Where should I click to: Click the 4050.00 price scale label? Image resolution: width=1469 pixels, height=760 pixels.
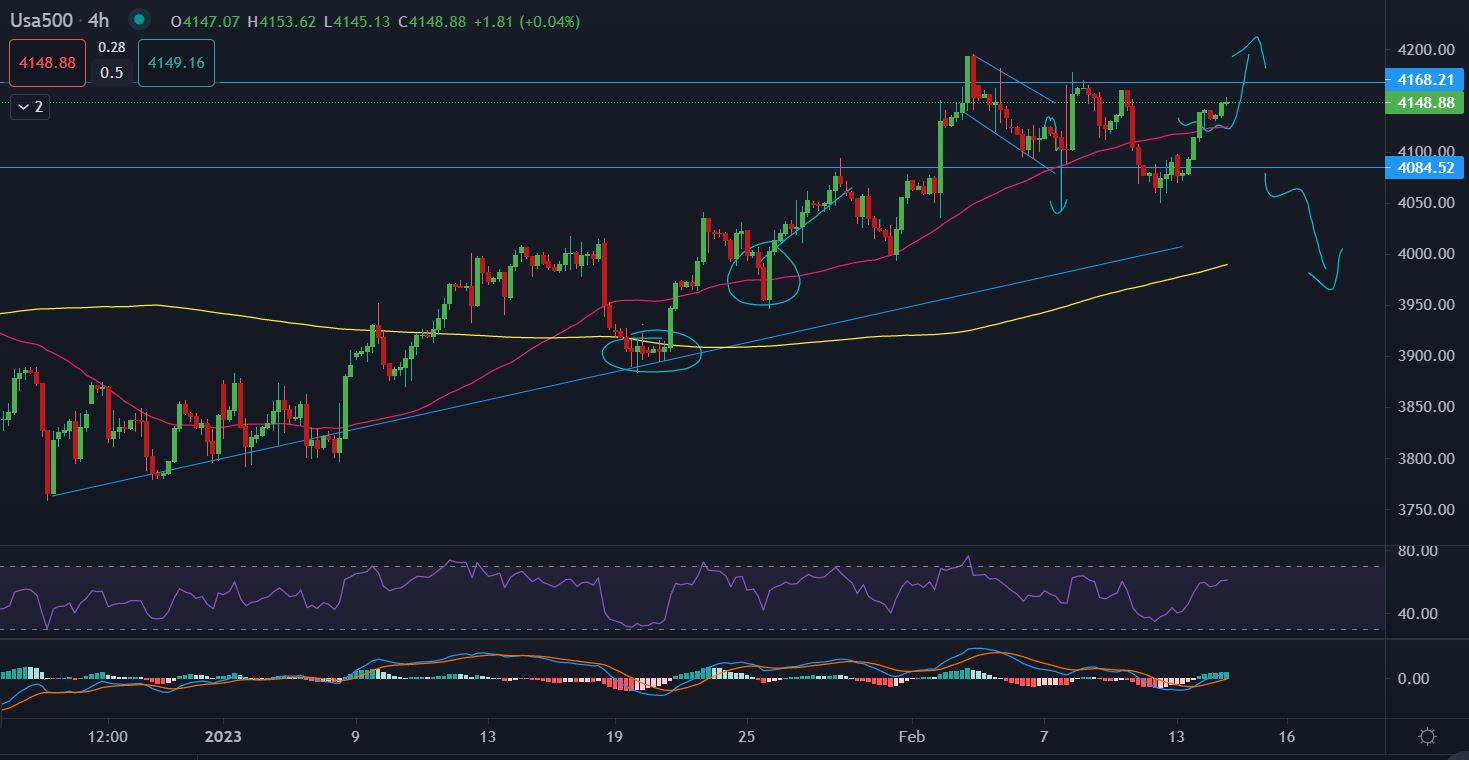pos(1424,203)
